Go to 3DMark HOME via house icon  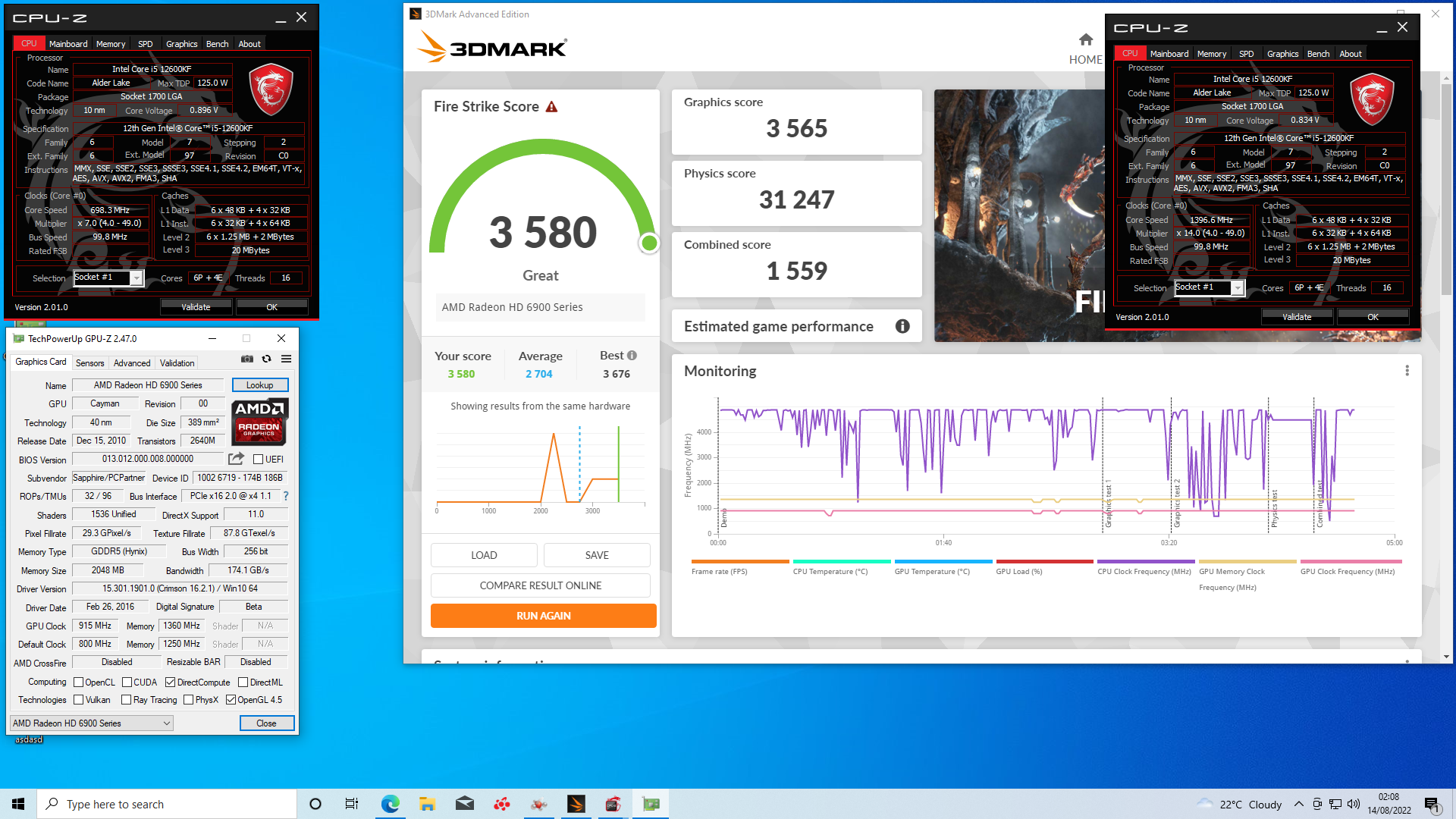click(1086, 40)
